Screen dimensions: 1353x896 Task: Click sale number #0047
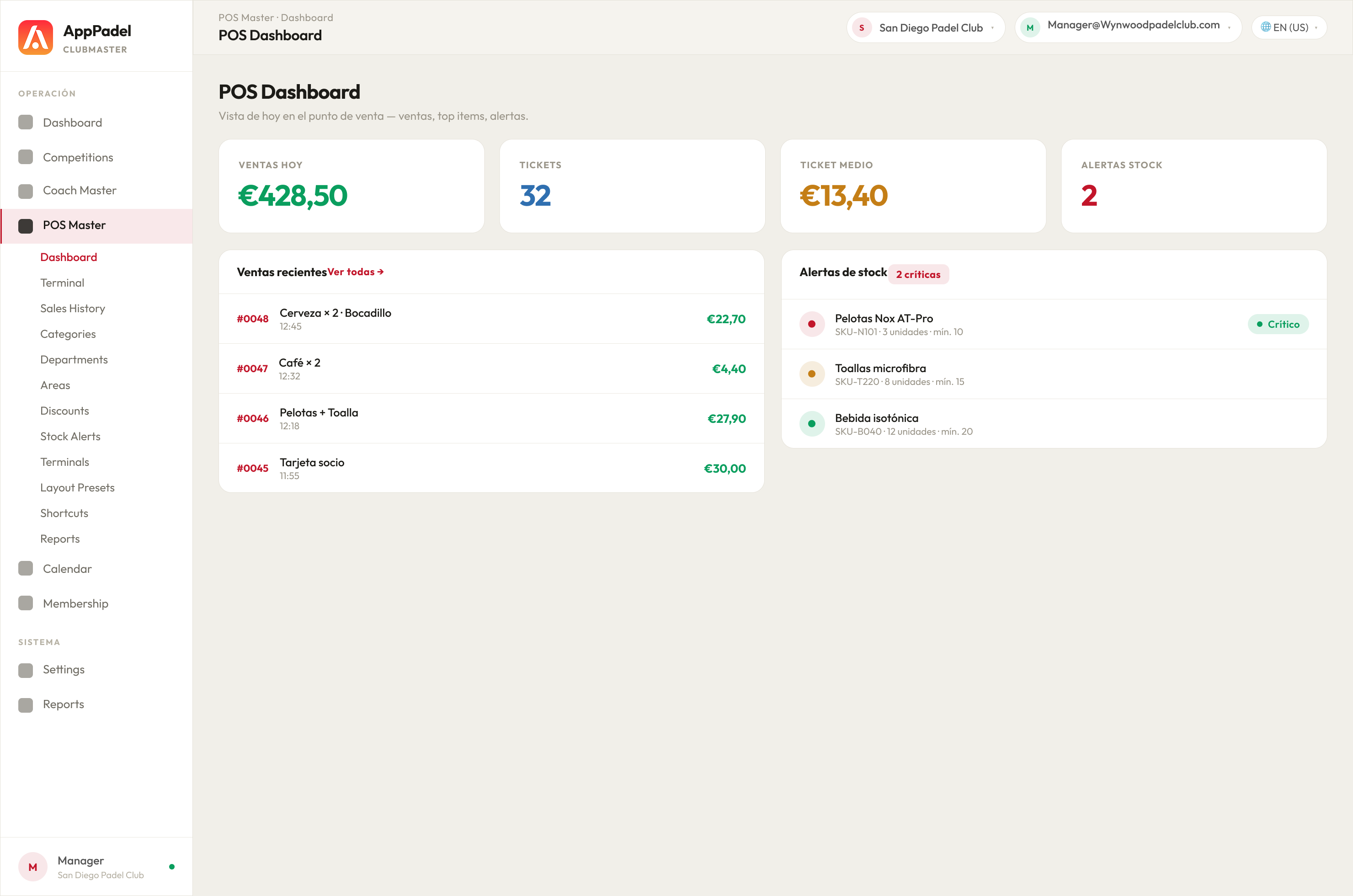pyautogui.click(x=252, y=368)
